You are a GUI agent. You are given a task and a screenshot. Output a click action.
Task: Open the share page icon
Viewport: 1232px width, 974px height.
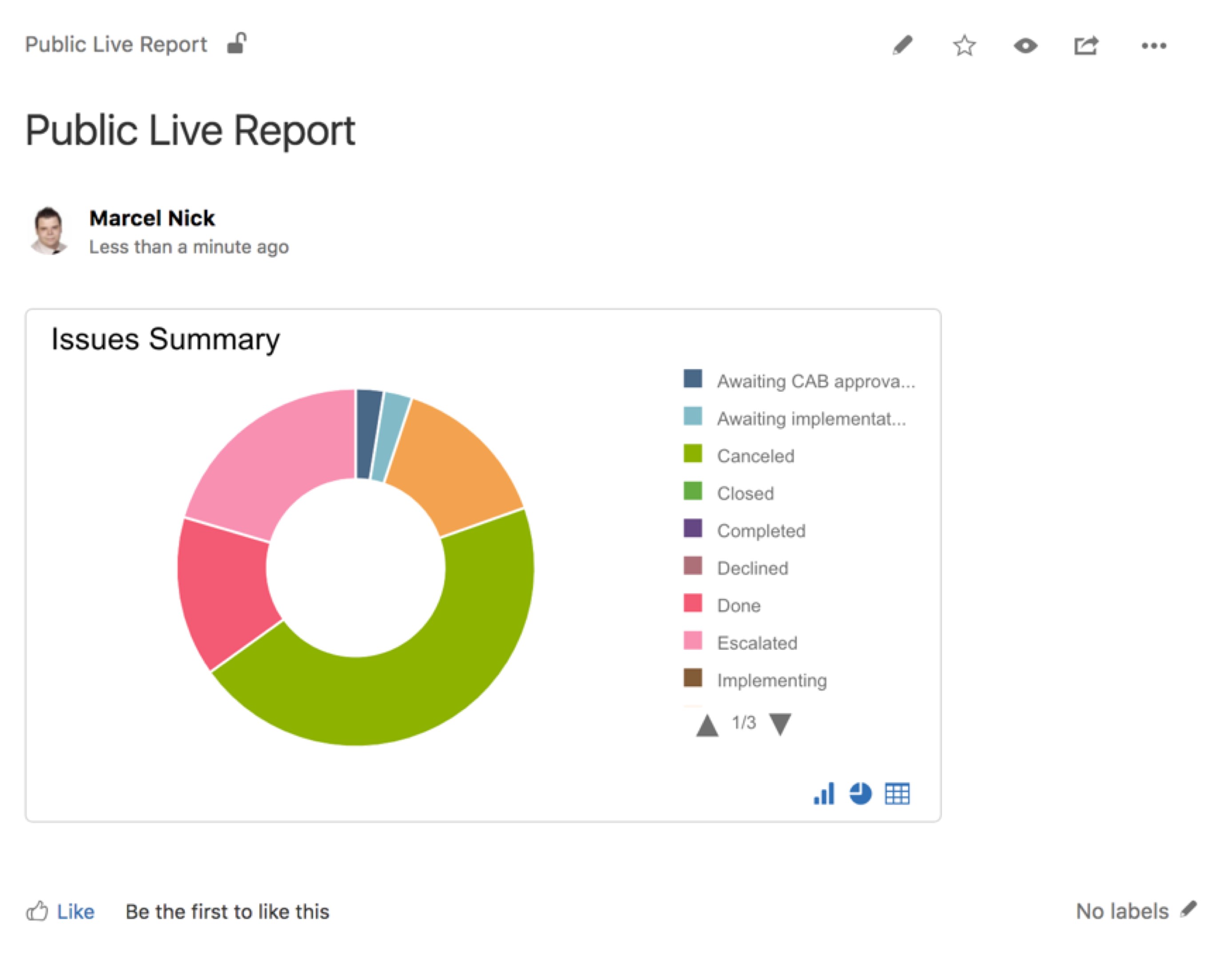[x=1086, y=45]
